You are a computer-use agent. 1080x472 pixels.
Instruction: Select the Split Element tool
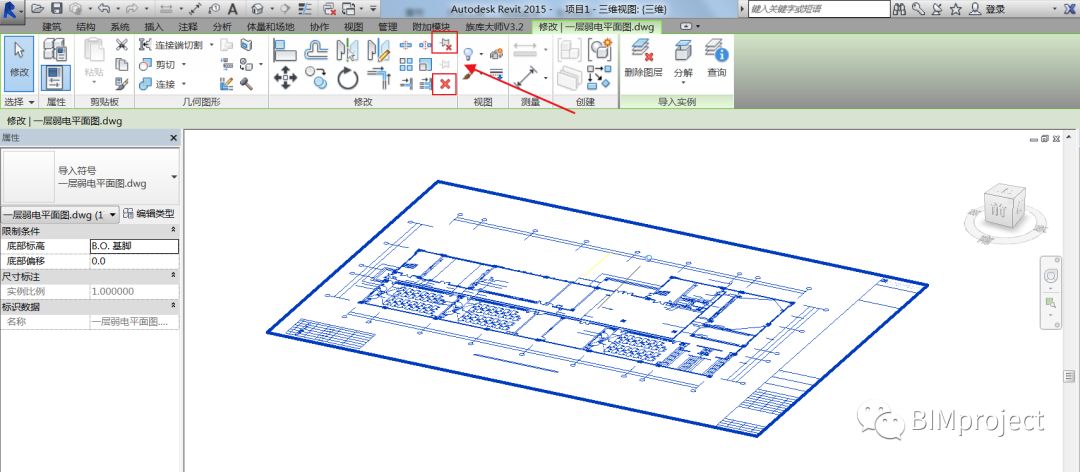[x=406, y=45]
